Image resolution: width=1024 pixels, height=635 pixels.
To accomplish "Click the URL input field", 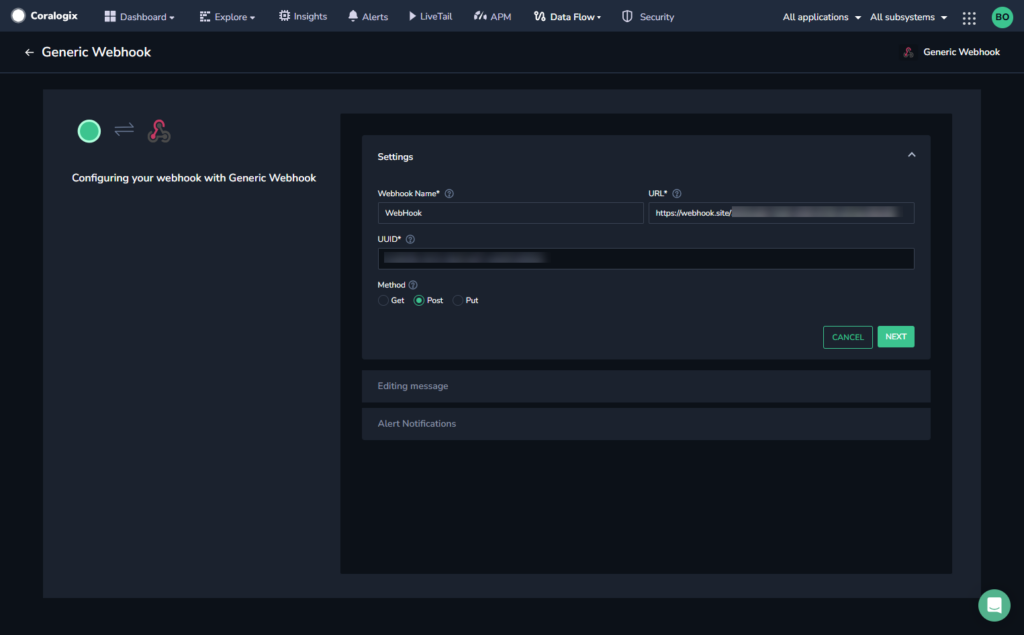I will [x=781, y=213].
